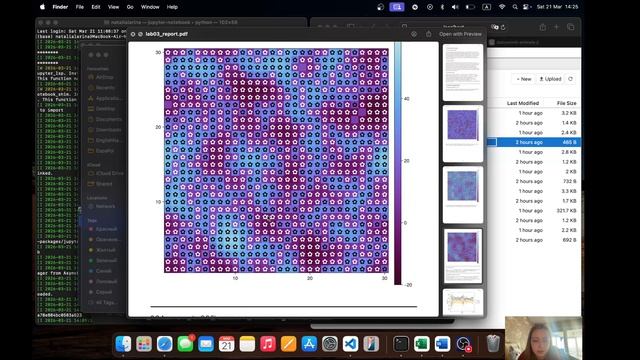
Task: Click file row sized 732 B
Action: 534,181
